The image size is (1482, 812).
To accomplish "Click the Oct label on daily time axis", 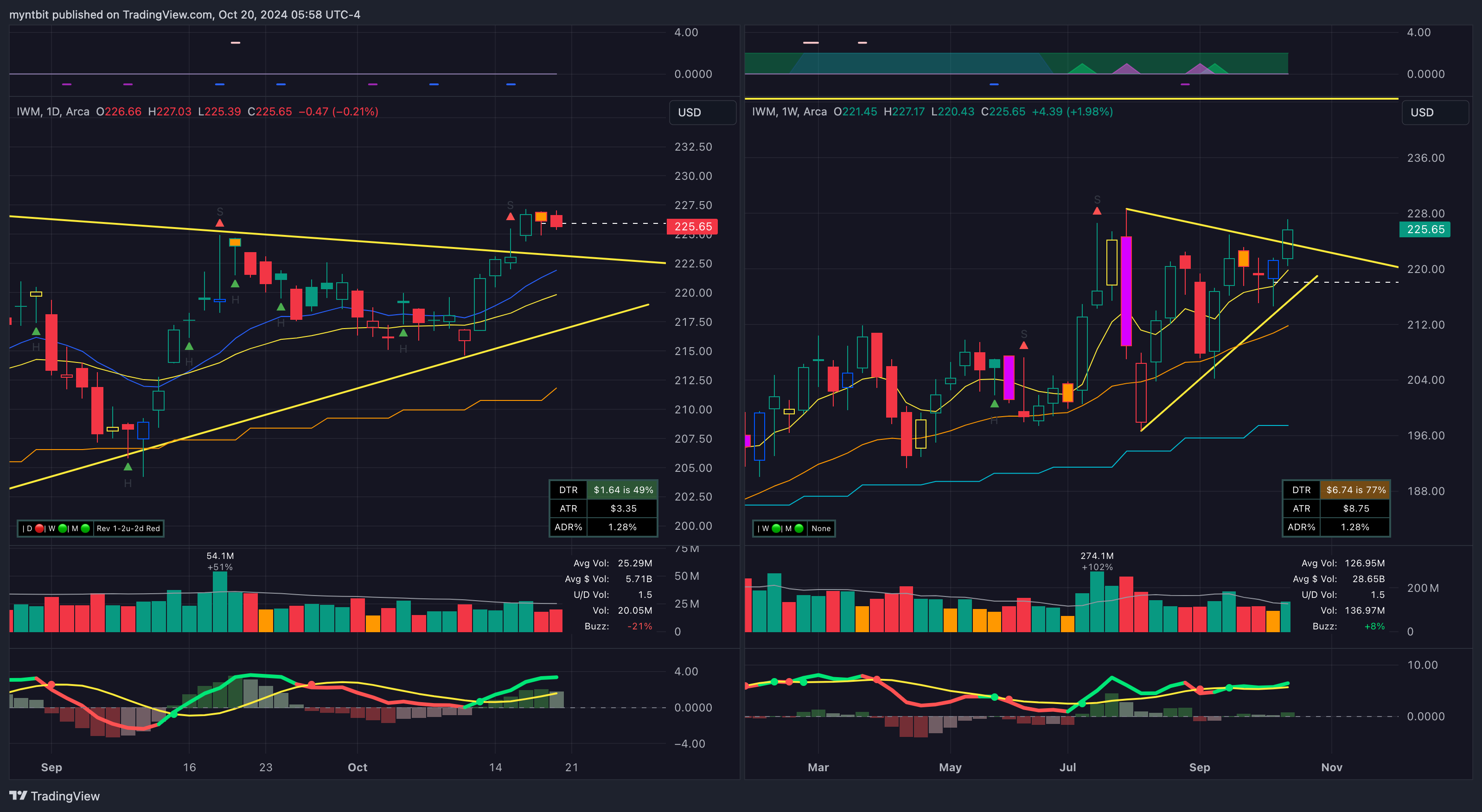I will point(357,767).
